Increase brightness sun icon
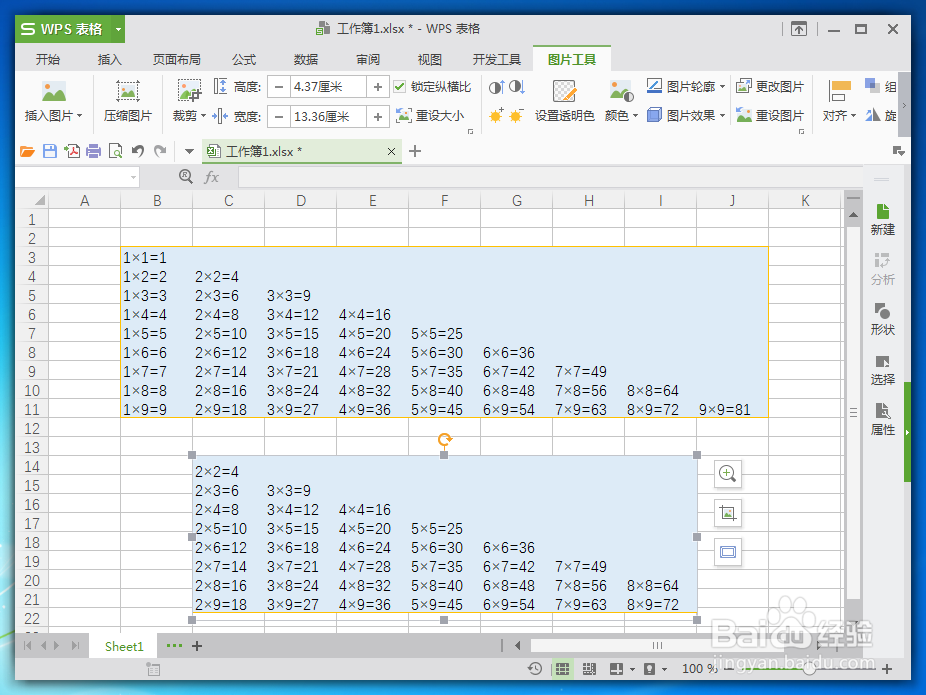This screenshot has height=695, width=926. [496, 116]
